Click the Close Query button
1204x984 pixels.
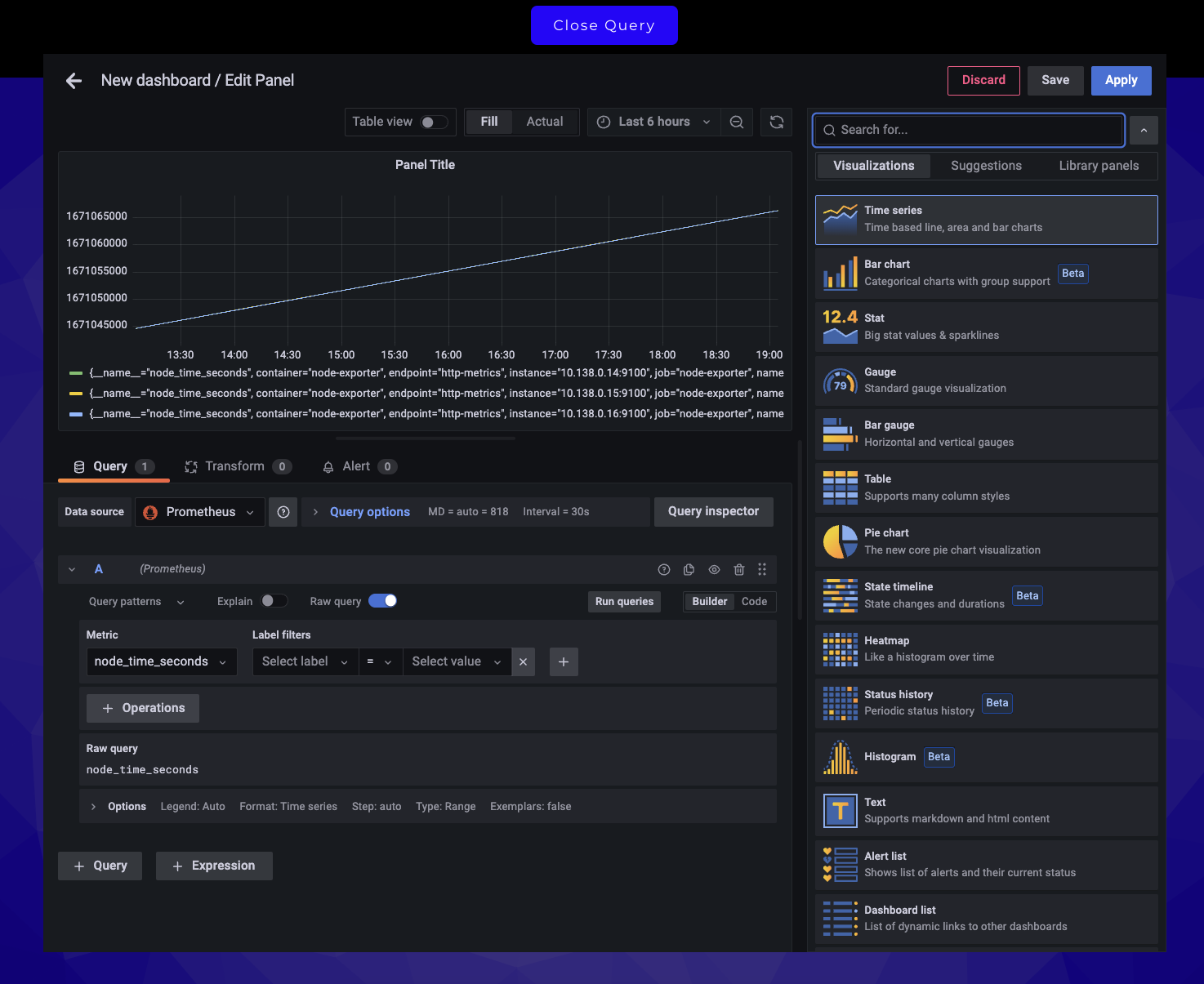click(x=604, y=25)
